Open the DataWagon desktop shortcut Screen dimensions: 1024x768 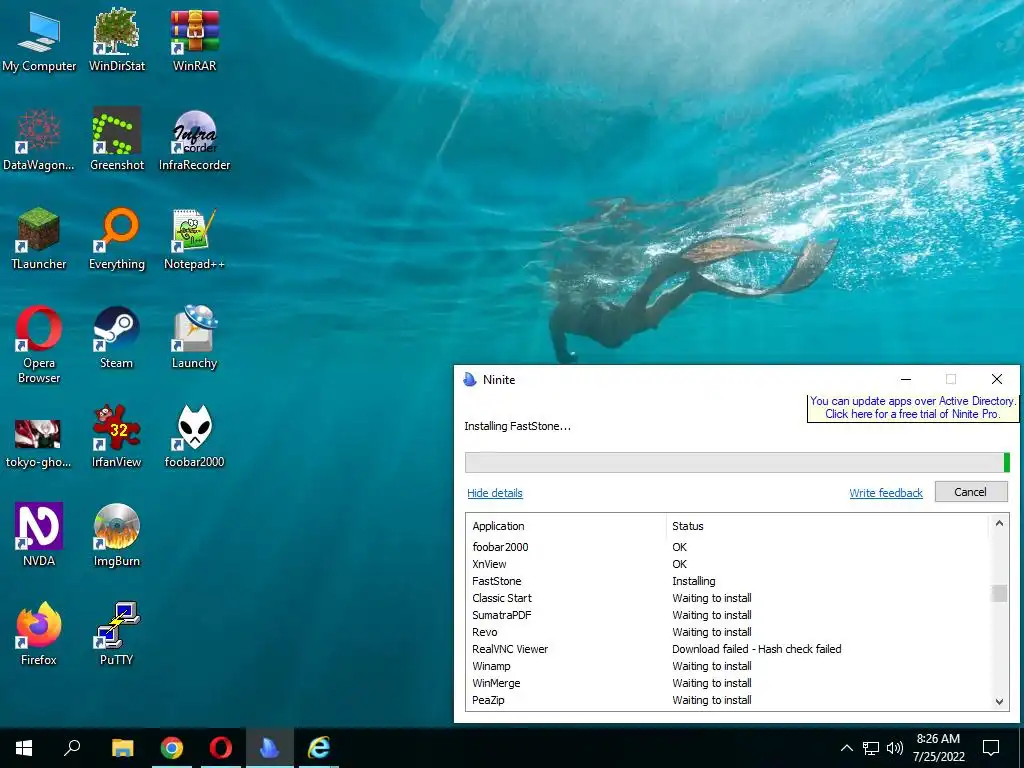coord(39,140)
